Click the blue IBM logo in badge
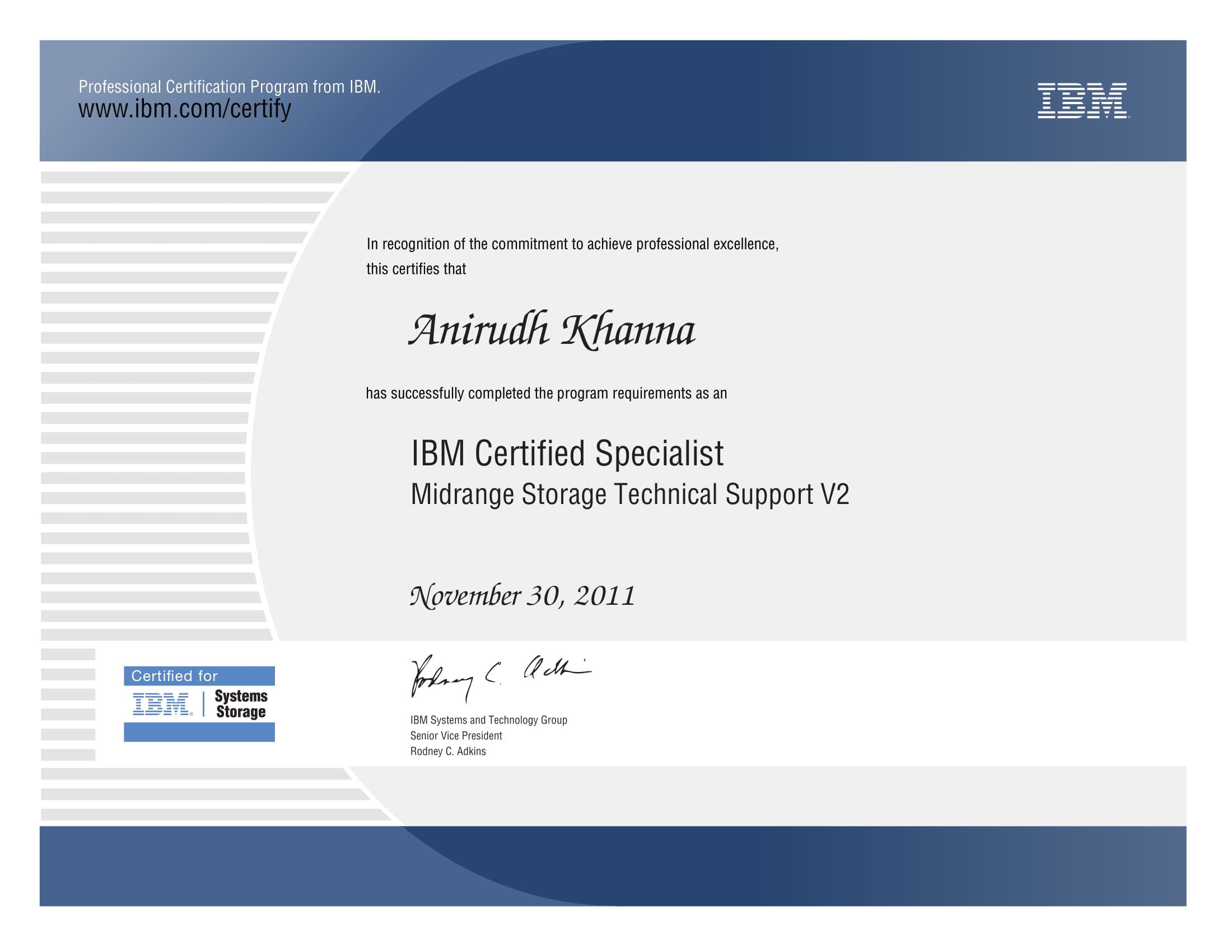Screen dimensions: 1232x952 (162, 704)
